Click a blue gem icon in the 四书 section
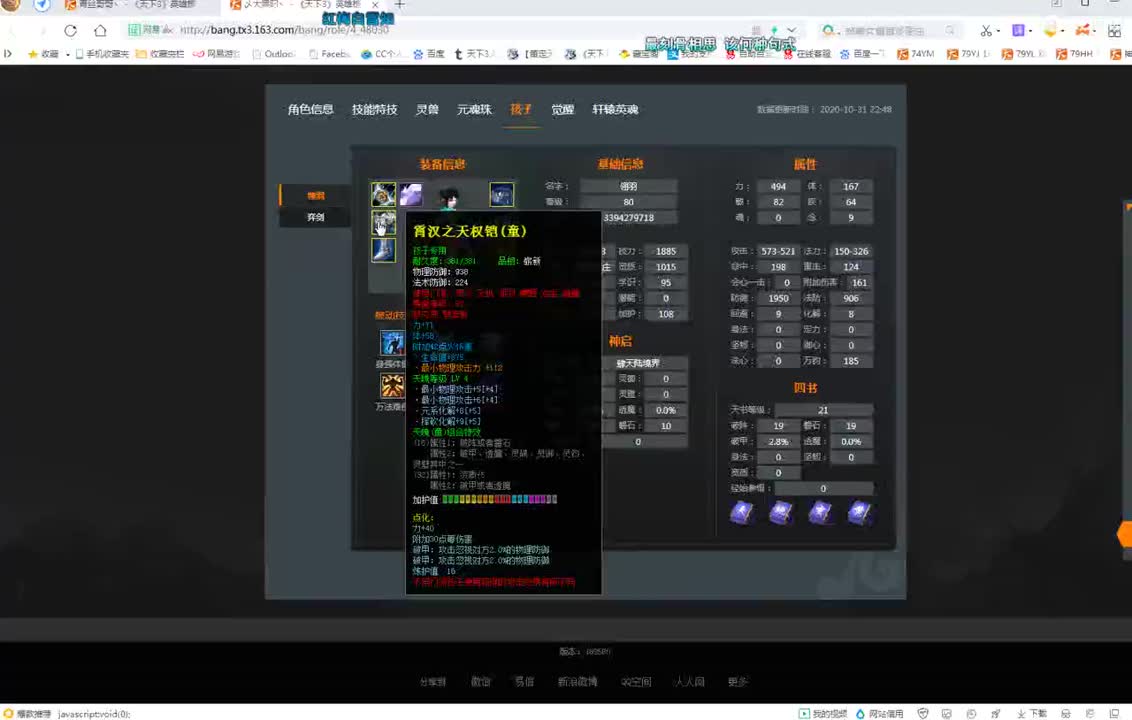Image resolution: width=1132 pixels, height=720 pixels. coord(742,512)
